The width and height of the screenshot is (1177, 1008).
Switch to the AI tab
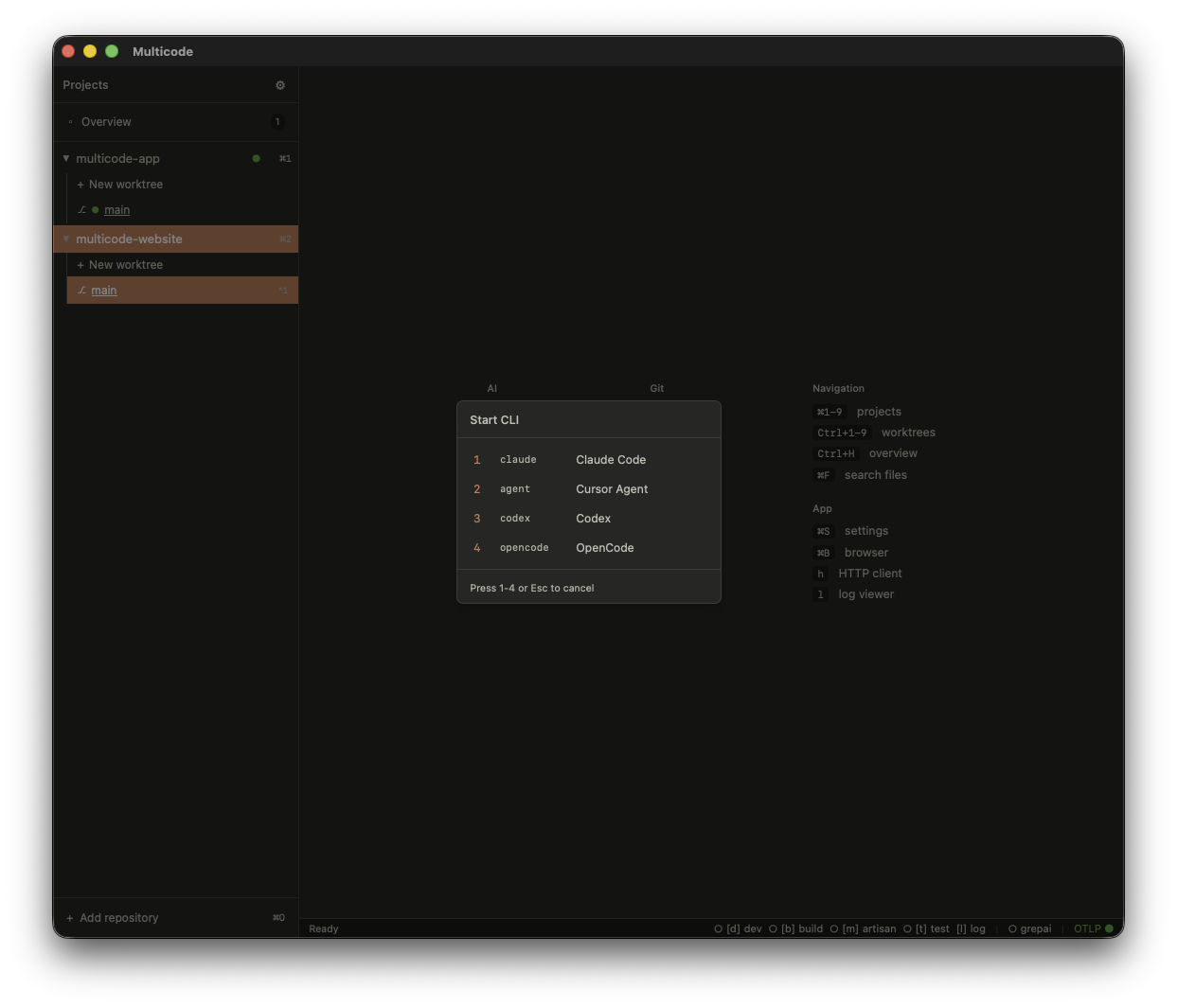click(492, 388)
